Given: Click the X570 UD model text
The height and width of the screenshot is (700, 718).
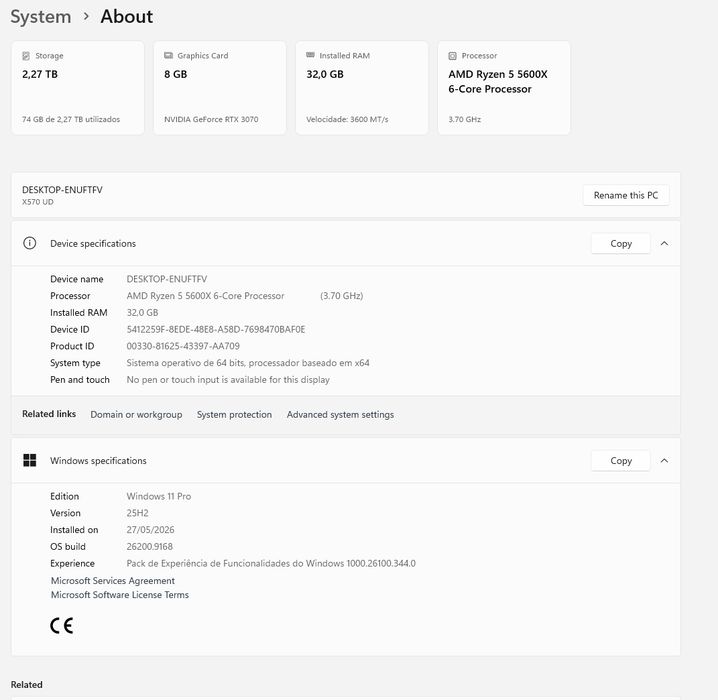Looking at the screenshot, I should pos(38,202).
